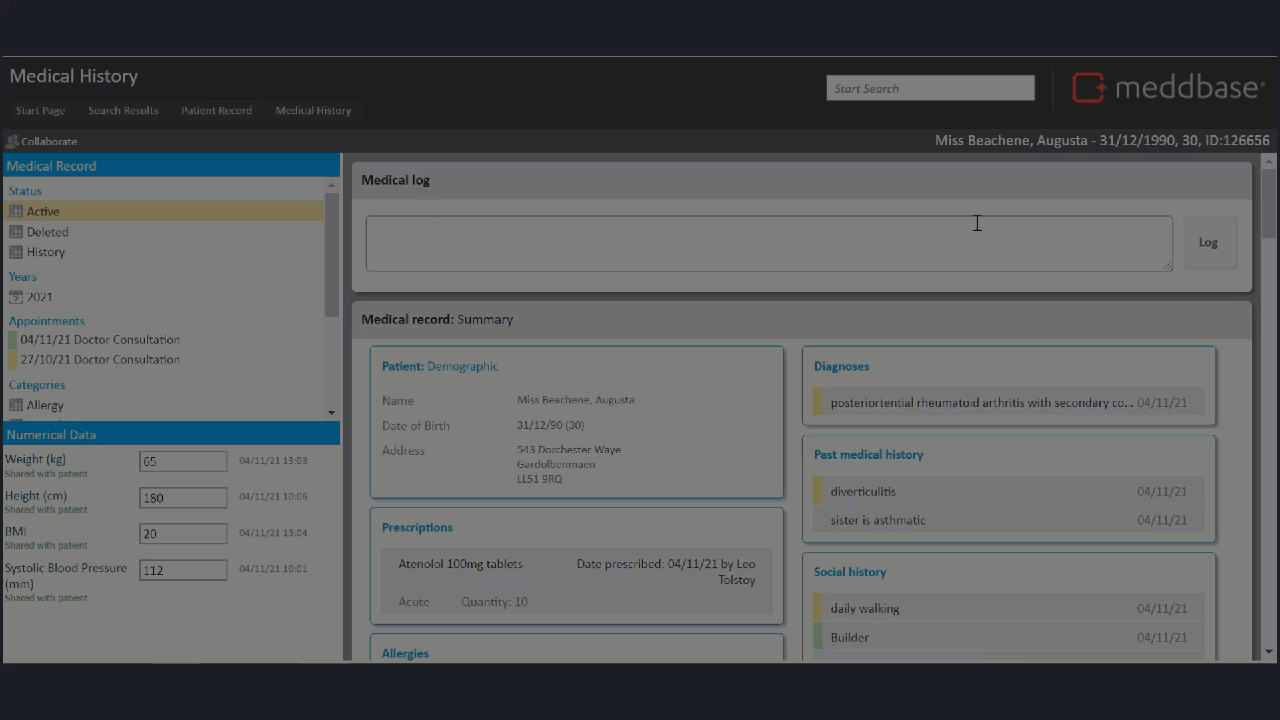Image resolution: width=1280 pixels, height=720 pixels.
Task: Open 27/10/21 Doctor Consultation appointment
Action: pos(100,360)
